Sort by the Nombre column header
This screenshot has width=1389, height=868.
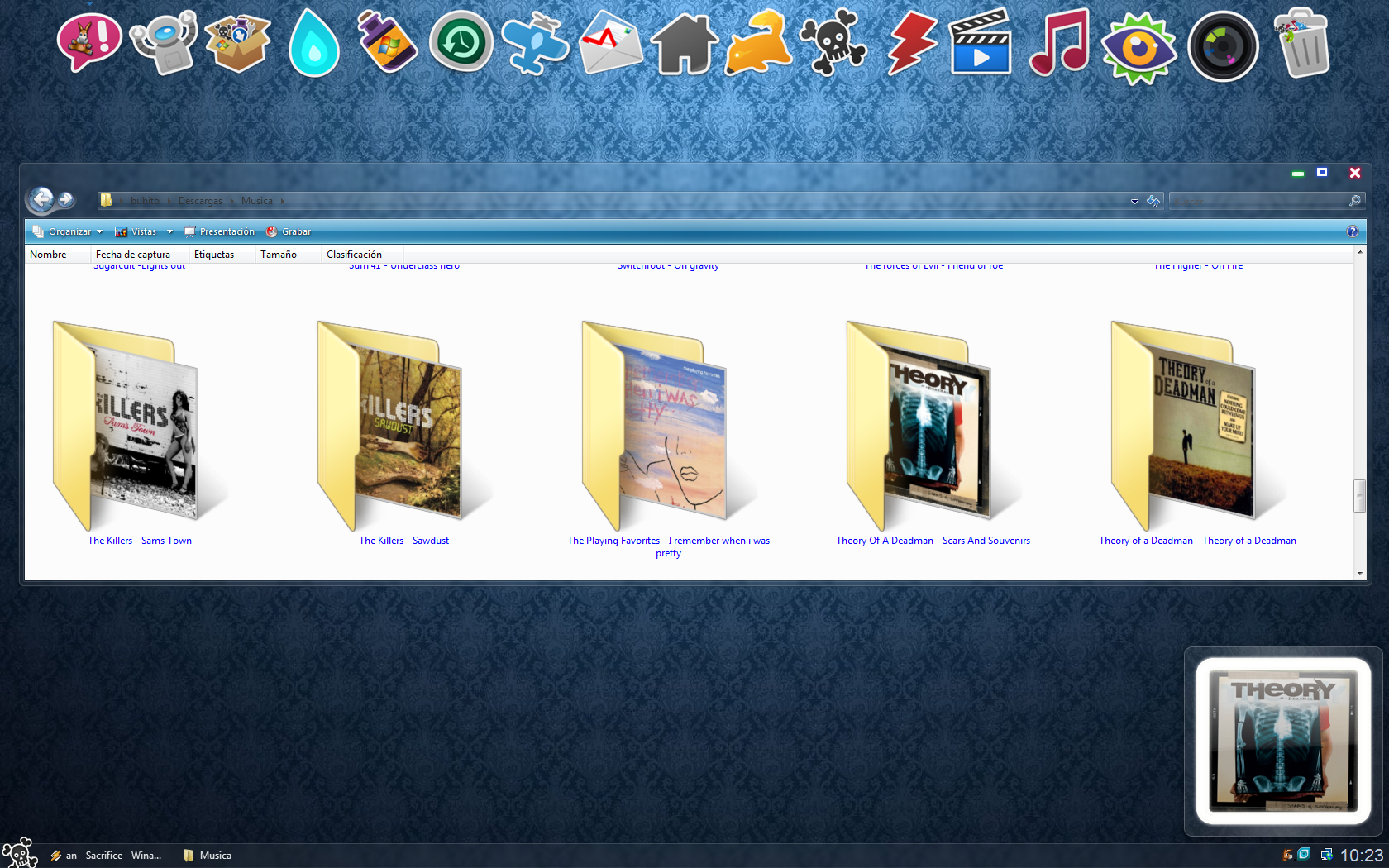[58, 255]
